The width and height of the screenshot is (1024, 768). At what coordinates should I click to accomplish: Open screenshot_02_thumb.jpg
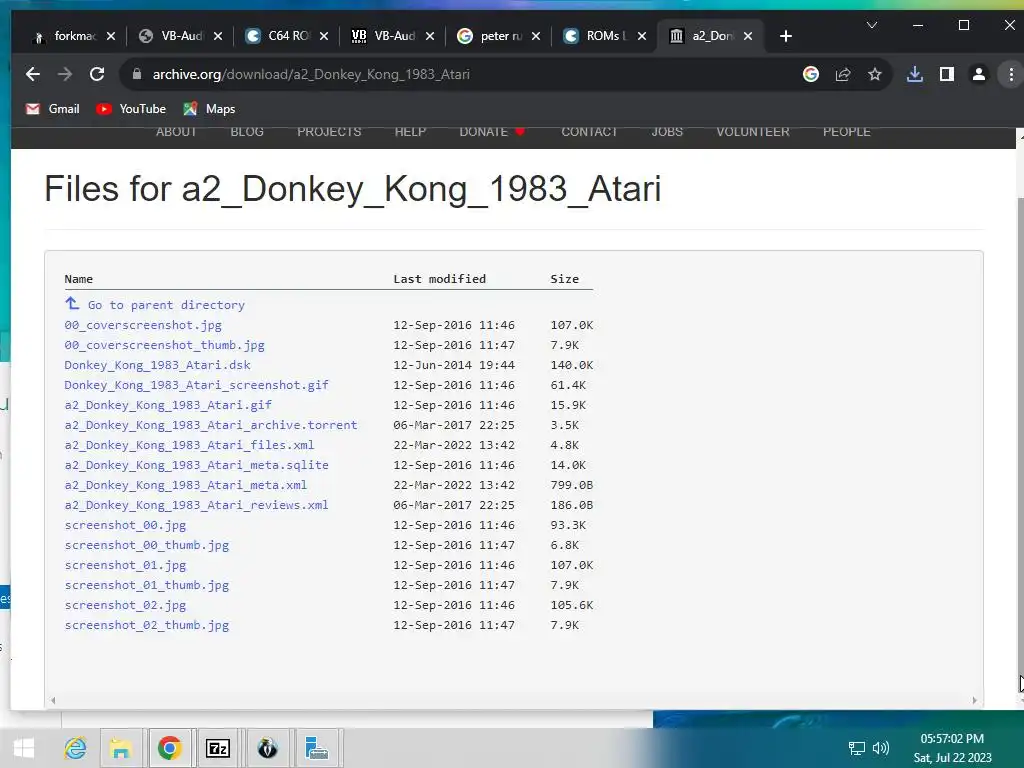point(147,625)
